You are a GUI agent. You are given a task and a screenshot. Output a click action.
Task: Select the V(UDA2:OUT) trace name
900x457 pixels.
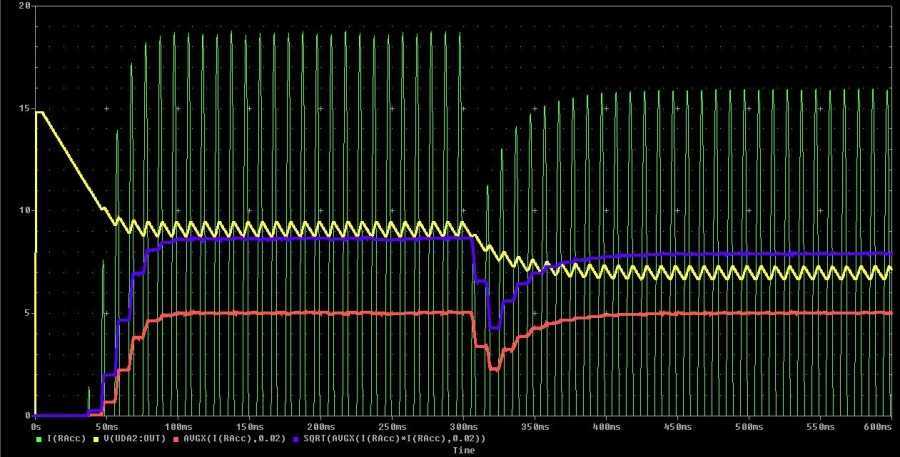tap(132, 438)
